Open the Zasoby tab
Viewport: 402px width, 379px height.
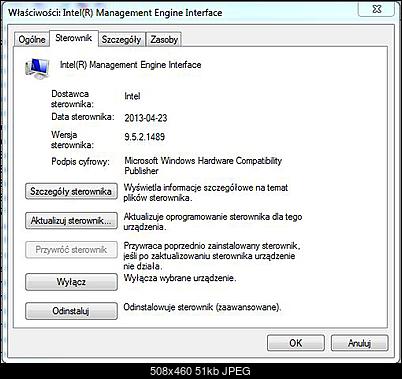[164, 39]
